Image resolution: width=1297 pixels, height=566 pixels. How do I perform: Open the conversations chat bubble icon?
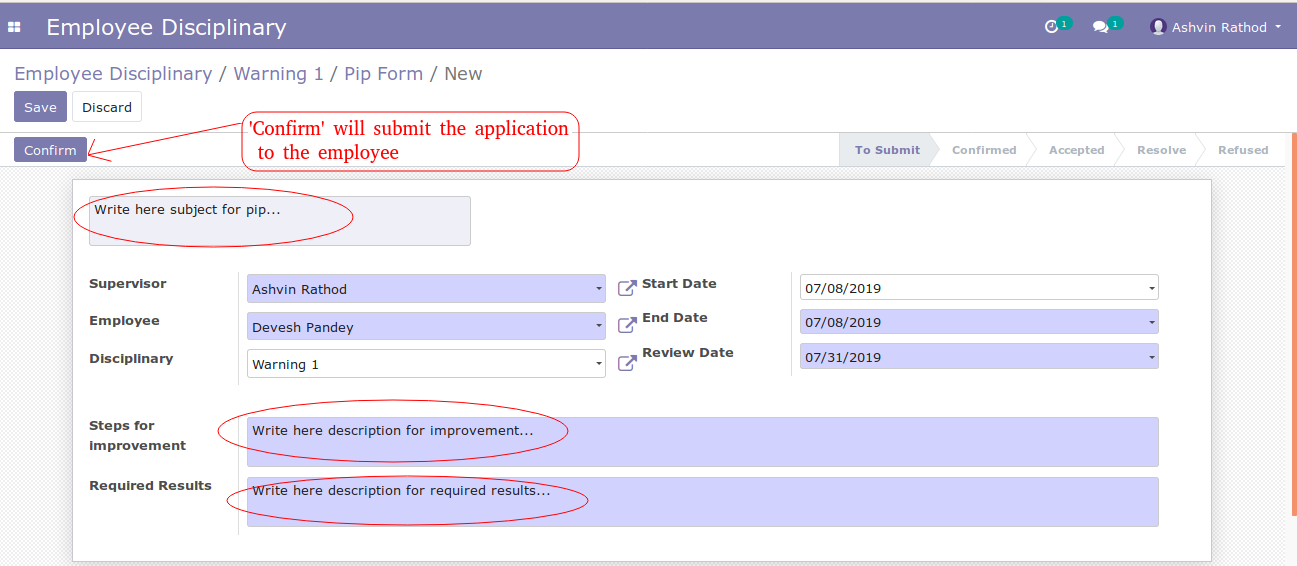(1100, 27)
